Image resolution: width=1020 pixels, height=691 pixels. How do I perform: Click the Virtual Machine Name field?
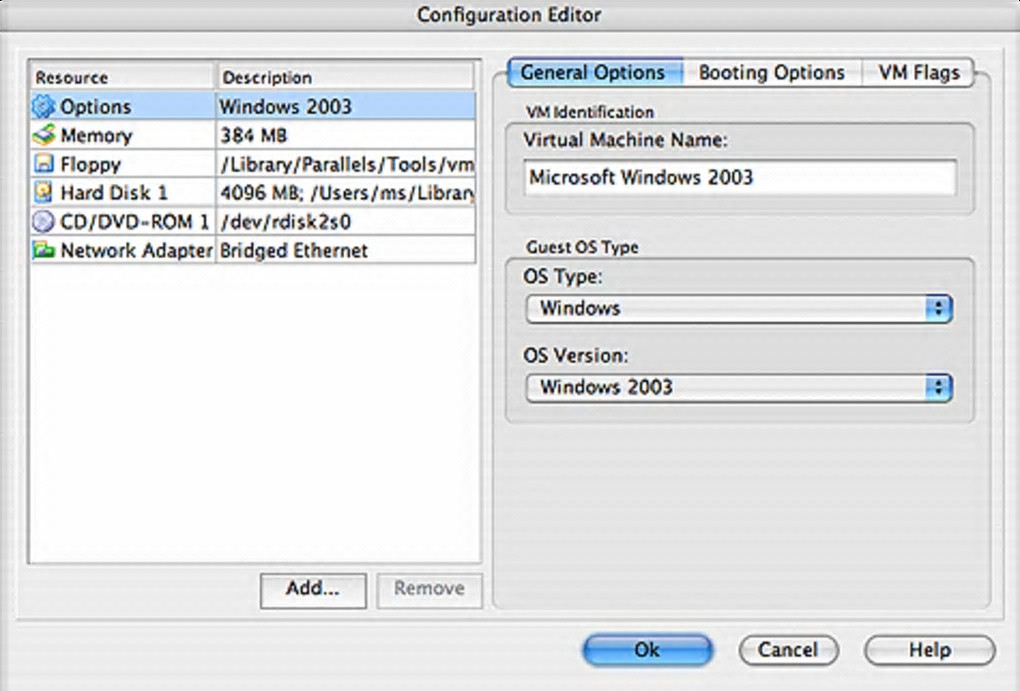740,178
